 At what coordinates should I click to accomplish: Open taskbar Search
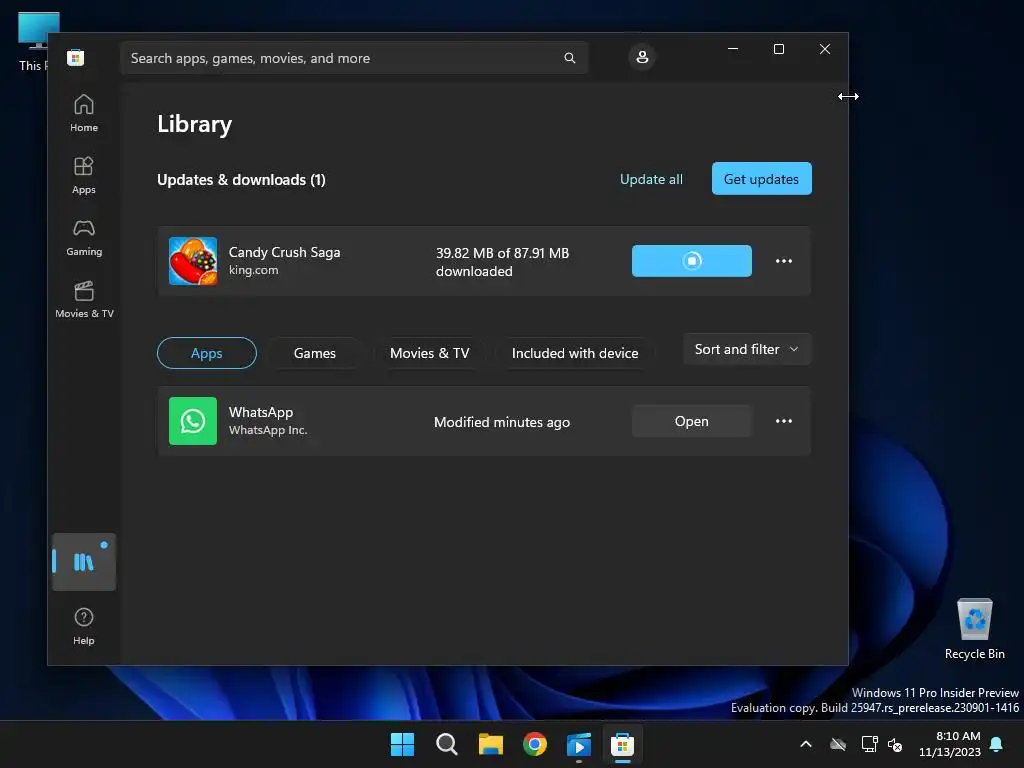[447, 744]
